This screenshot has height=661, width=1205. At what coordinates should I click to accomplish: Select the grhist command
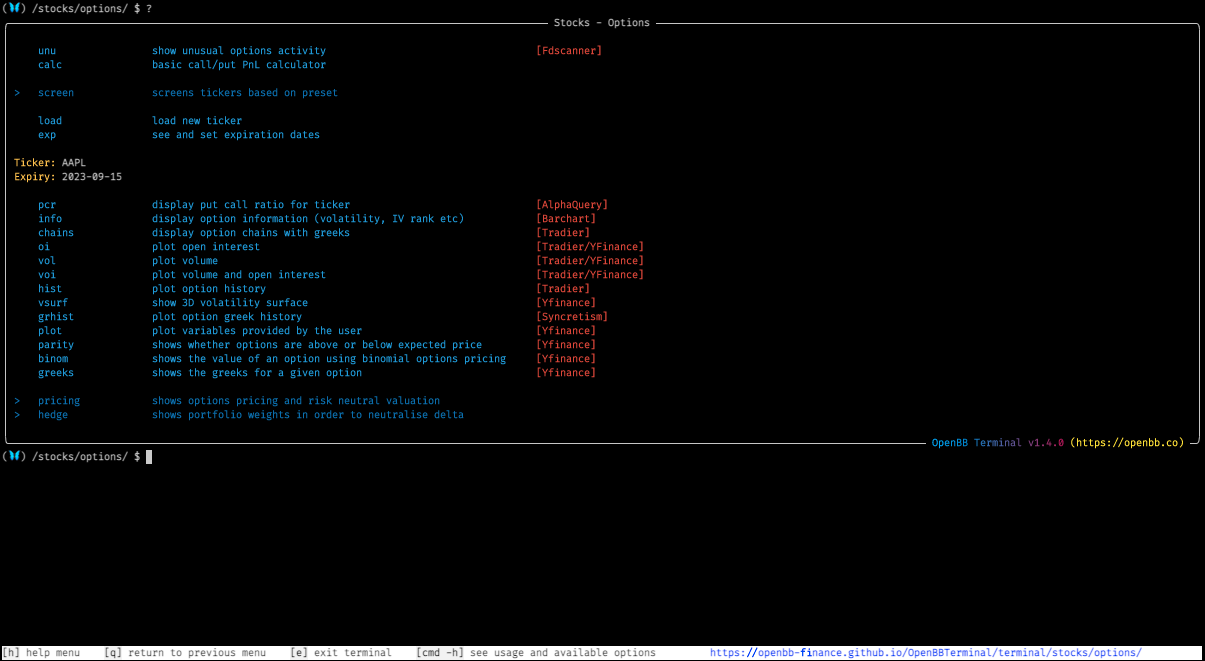tap(56, 317)
